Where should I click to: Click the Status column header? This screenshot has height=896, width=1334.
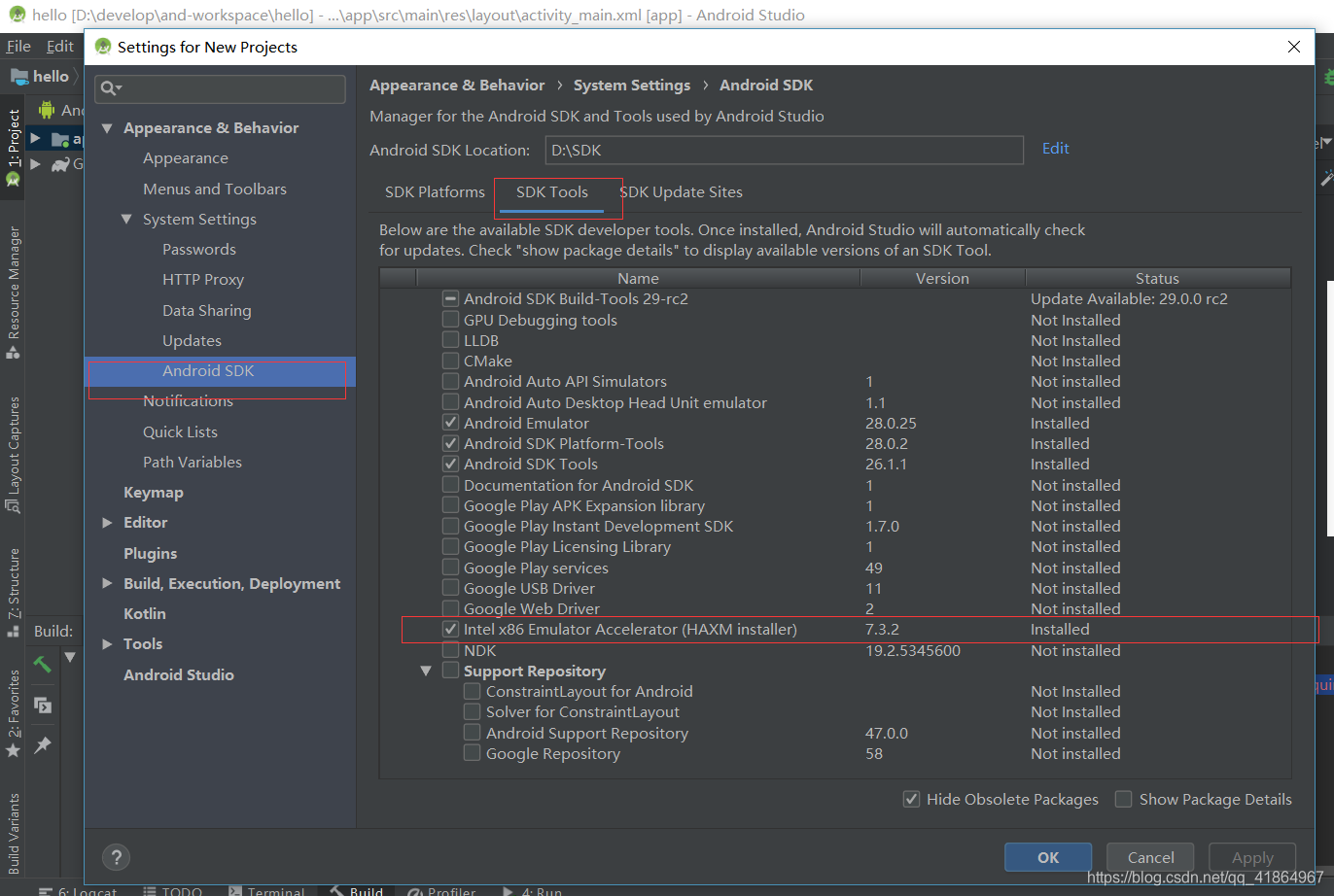(1157, 278)
